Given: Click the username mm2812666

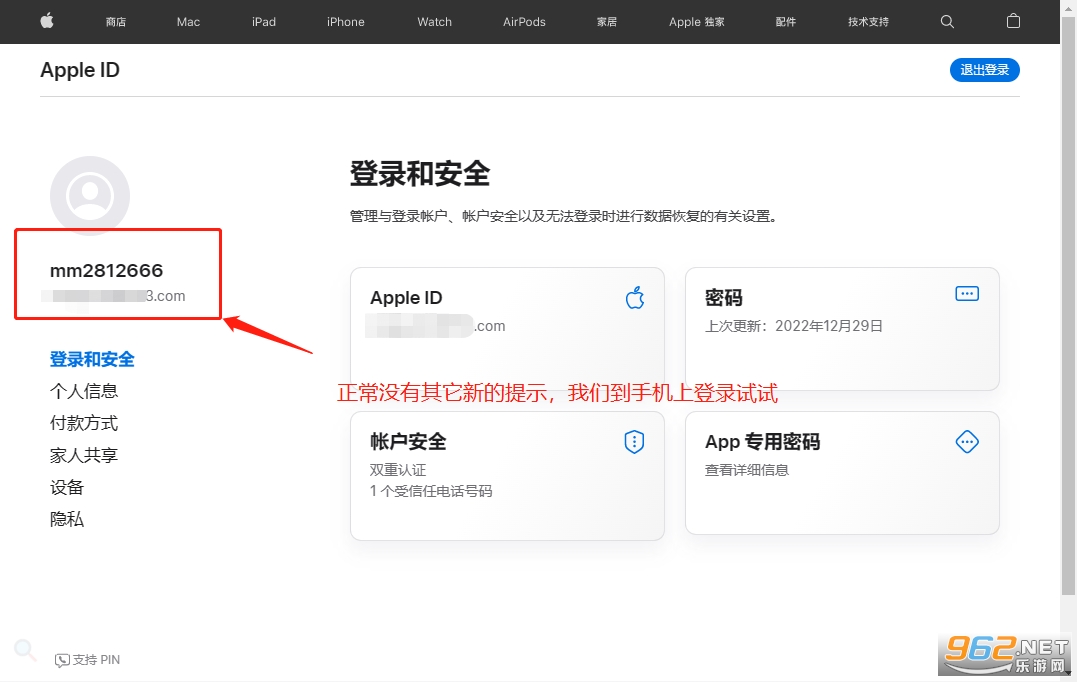Looking at the screenshot, I should (106, 271).
